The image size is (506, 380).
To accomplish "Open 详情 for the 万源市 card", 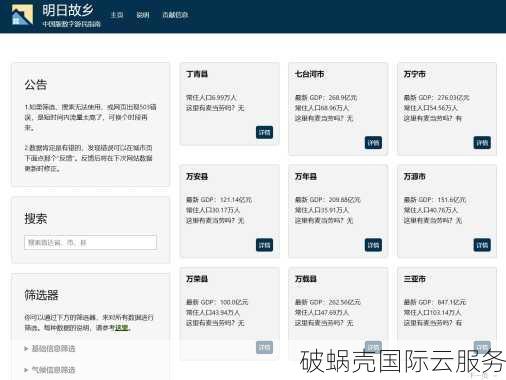I will 482,245.
